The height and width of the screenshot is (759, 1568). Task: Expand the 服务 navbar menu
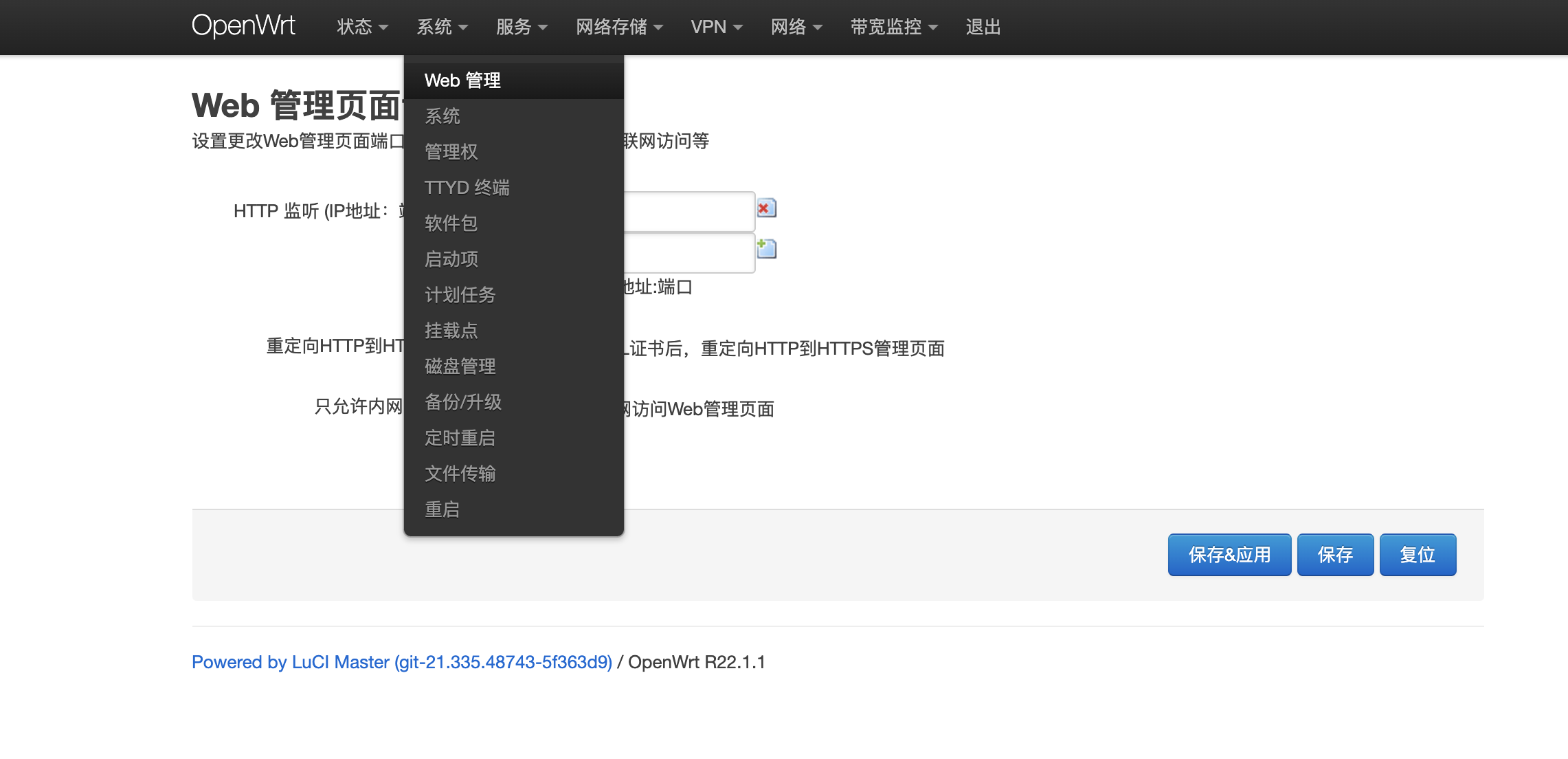pyautogui.click(x=522, y=27)
